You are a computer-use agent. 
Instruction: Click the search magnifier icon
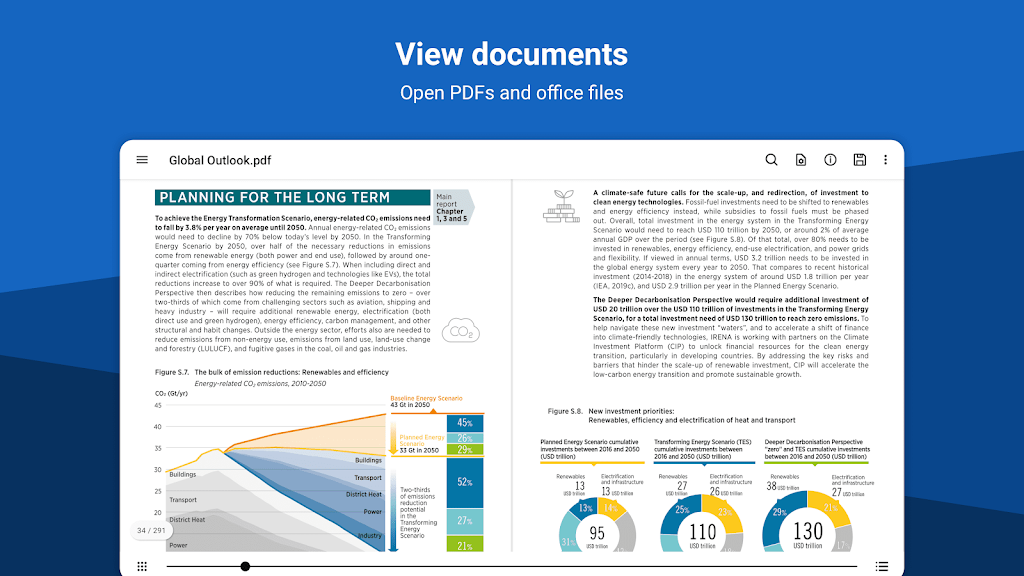tap(771, 160)
